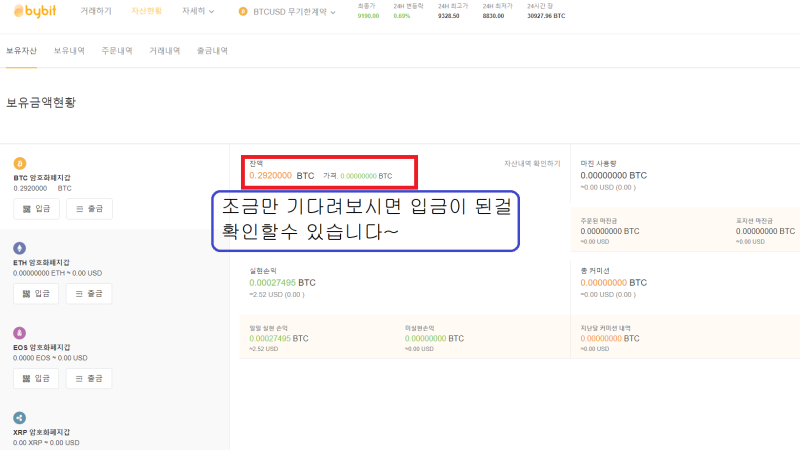The width and height of the screenshot is (800, 450).
Task: Click the 주문된 마진금 value
Action: (610, 231)
